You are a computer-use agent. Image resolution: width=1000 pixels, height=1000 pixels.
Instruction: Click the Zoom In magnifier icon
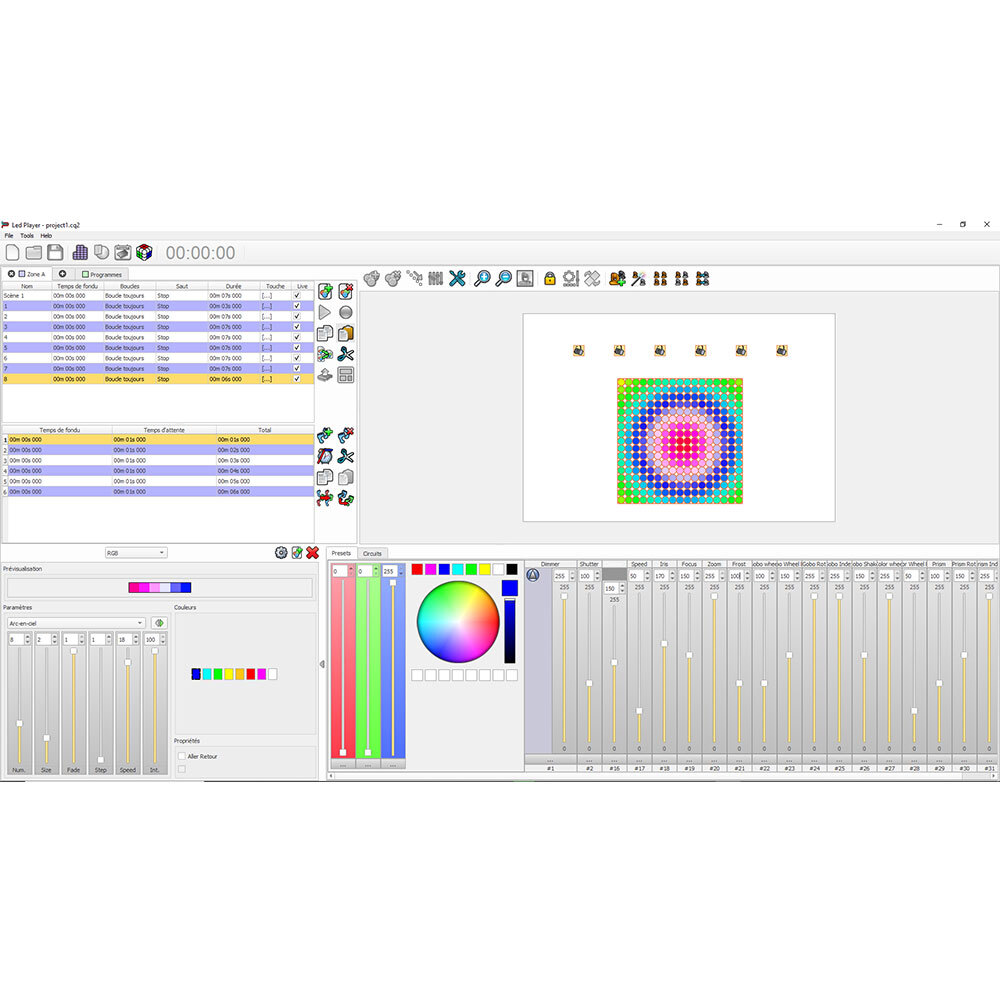coord(482,278)
